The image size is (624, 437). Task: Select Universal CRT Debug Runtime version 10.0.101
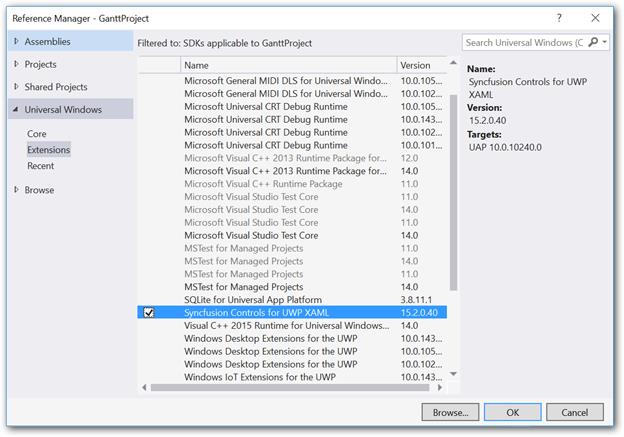(292, 145)
